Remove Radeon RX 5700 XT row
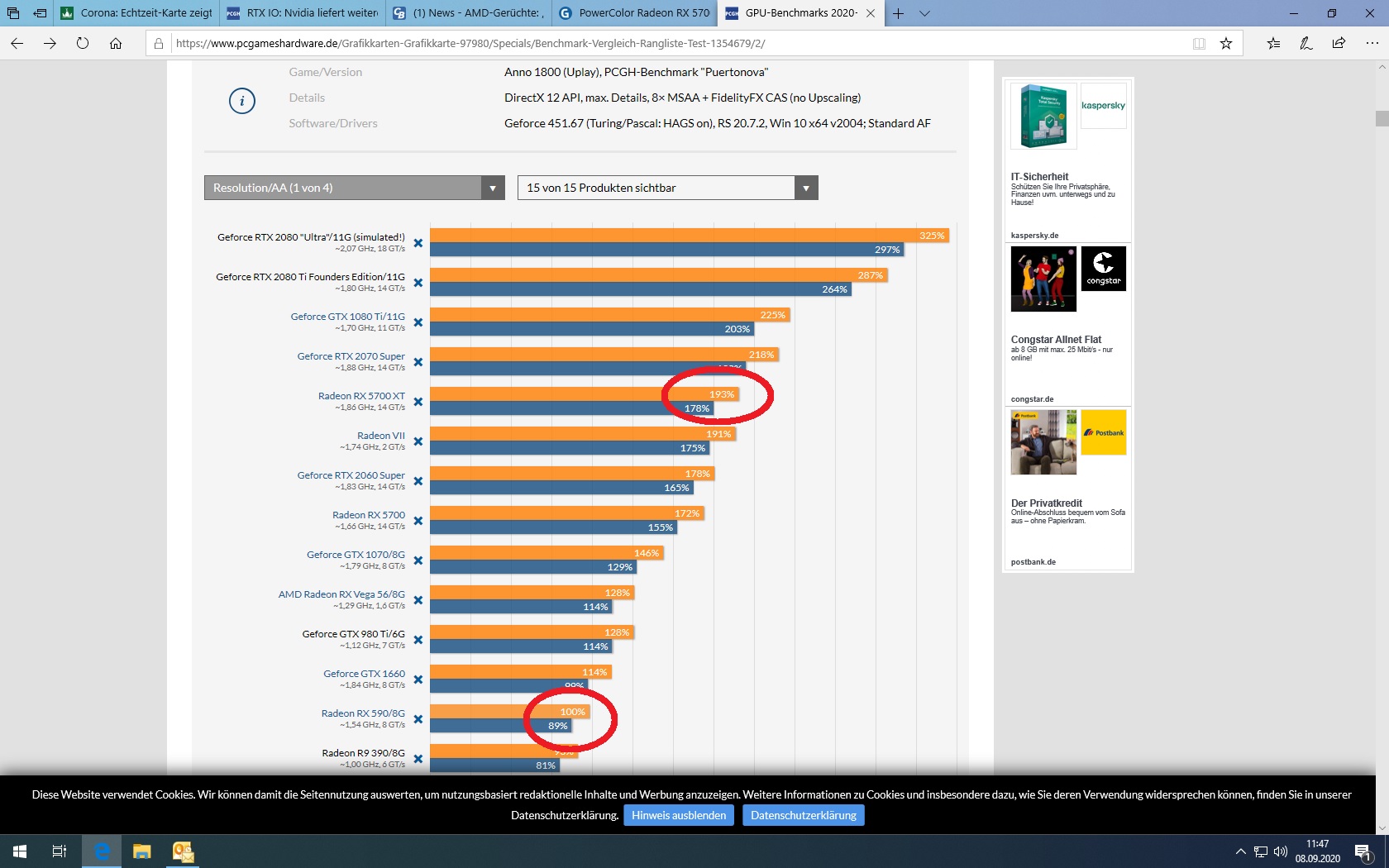The image size is (1389, 868). tap(418, 402)
